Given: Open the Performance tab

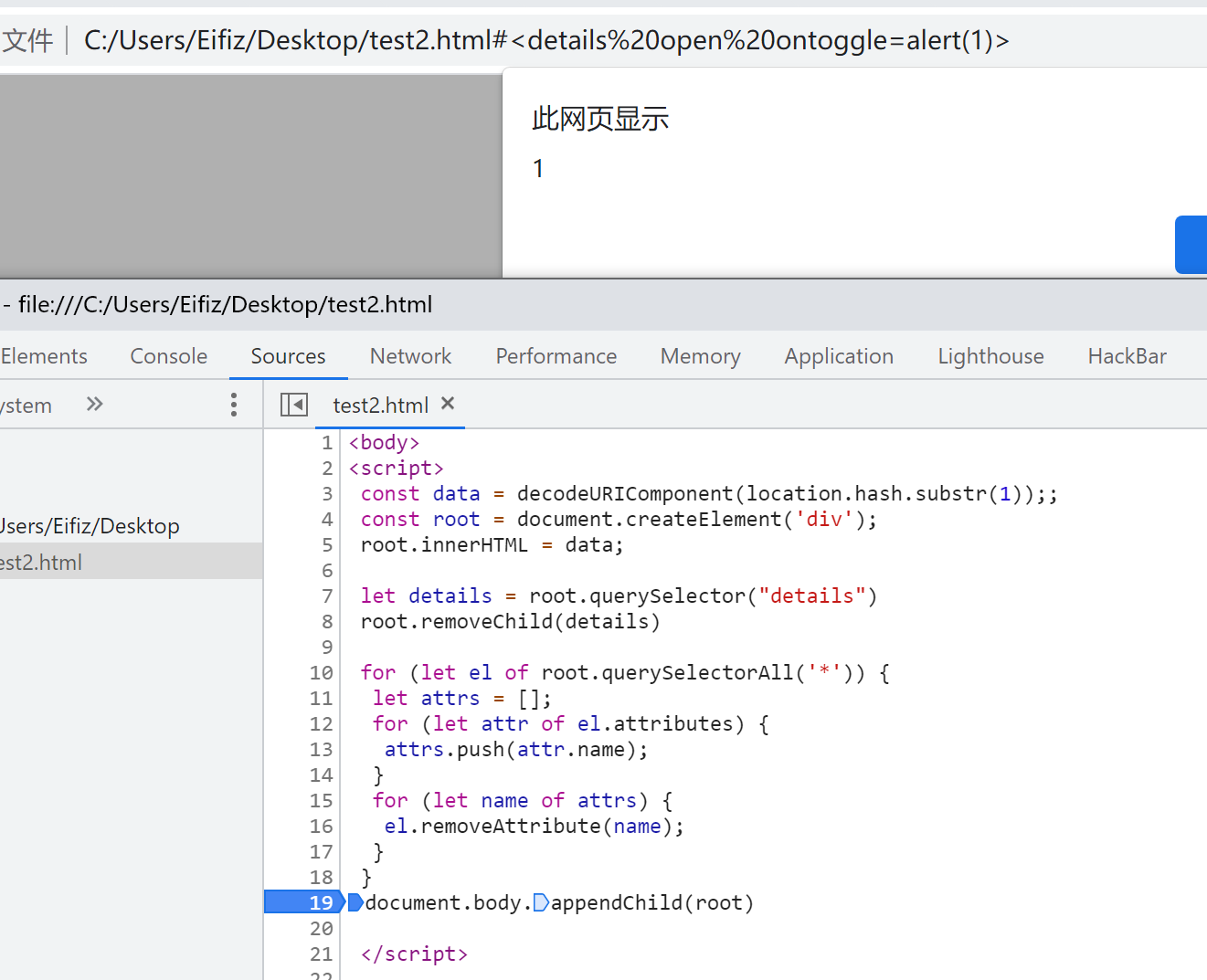Looking at the screenshot, I should point(556,356).
